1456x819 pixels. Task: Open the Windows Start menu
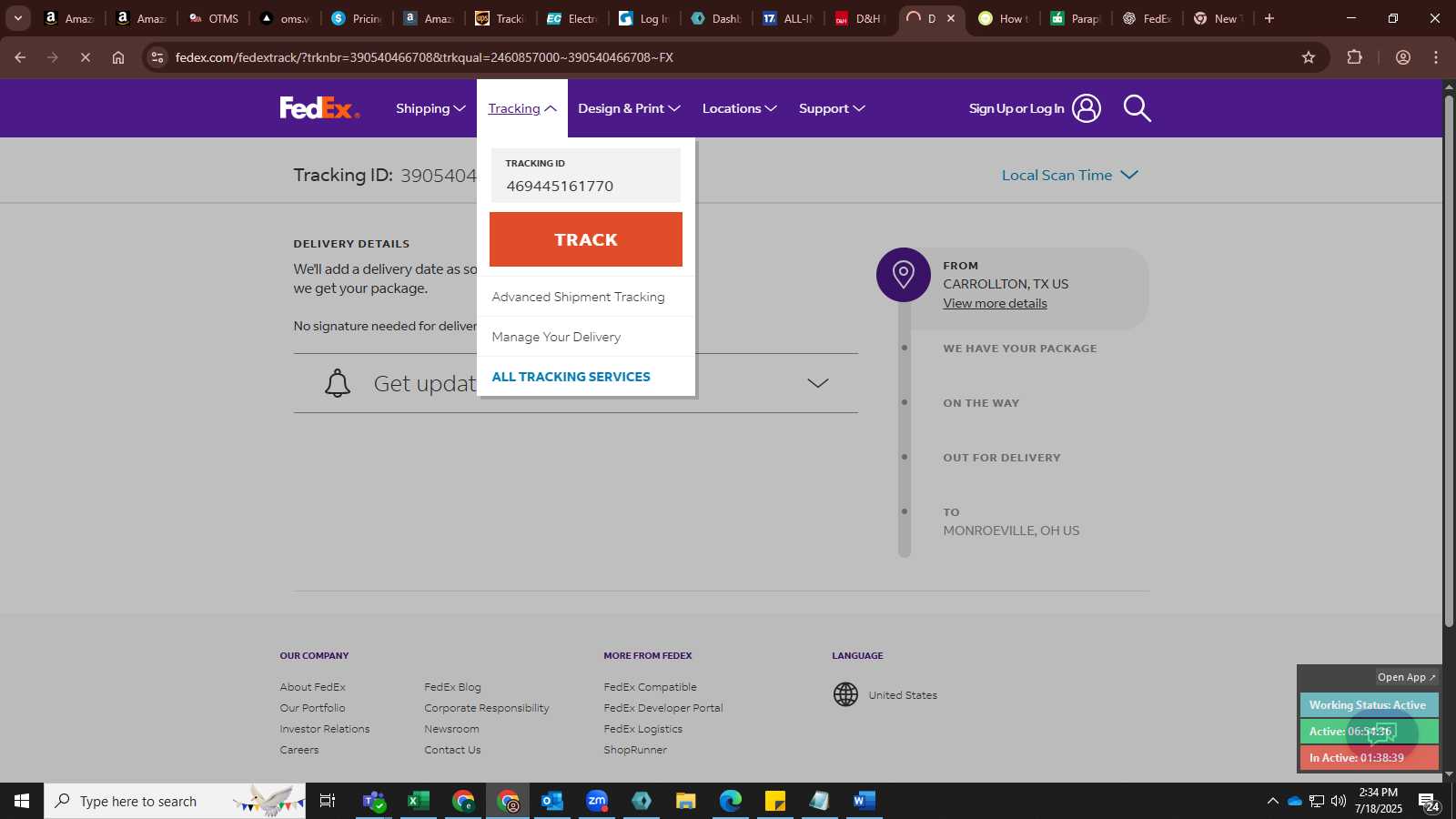(22, 801)
